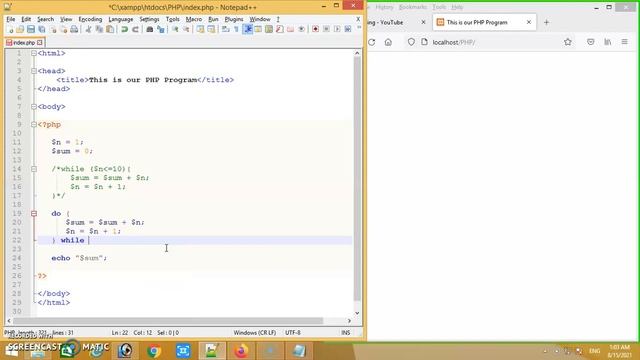The width and height of the screenshot is (640, 360).
Task: Close the index.php tab with its X
Action: (40, 42)
